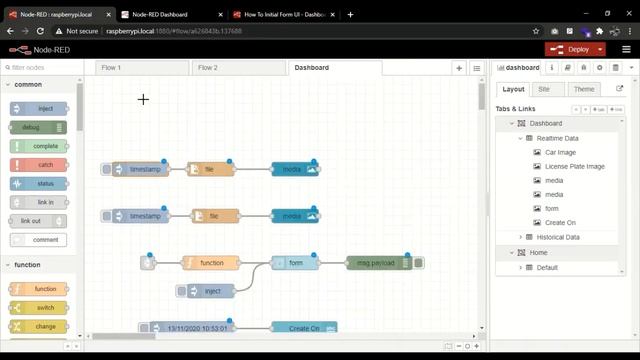Select the status node in the palette

(x=38, y=184)
